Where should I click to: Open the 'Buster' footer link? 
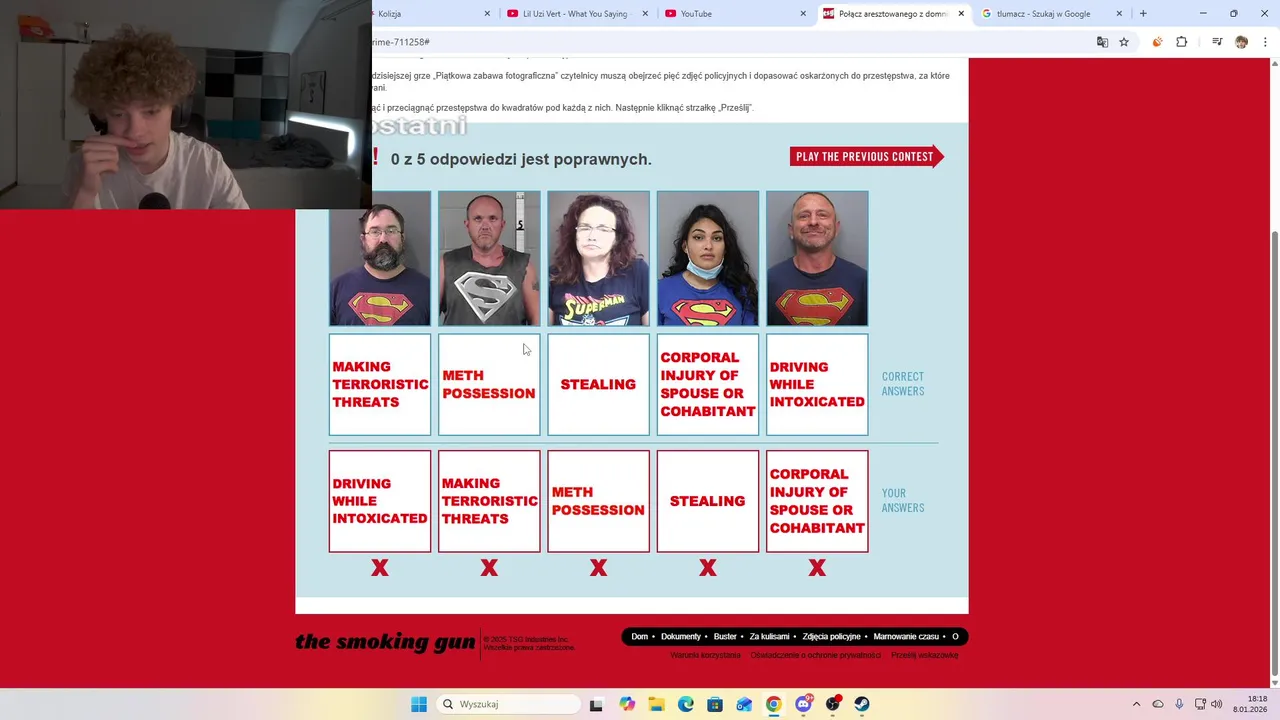(x=725, y=637)
